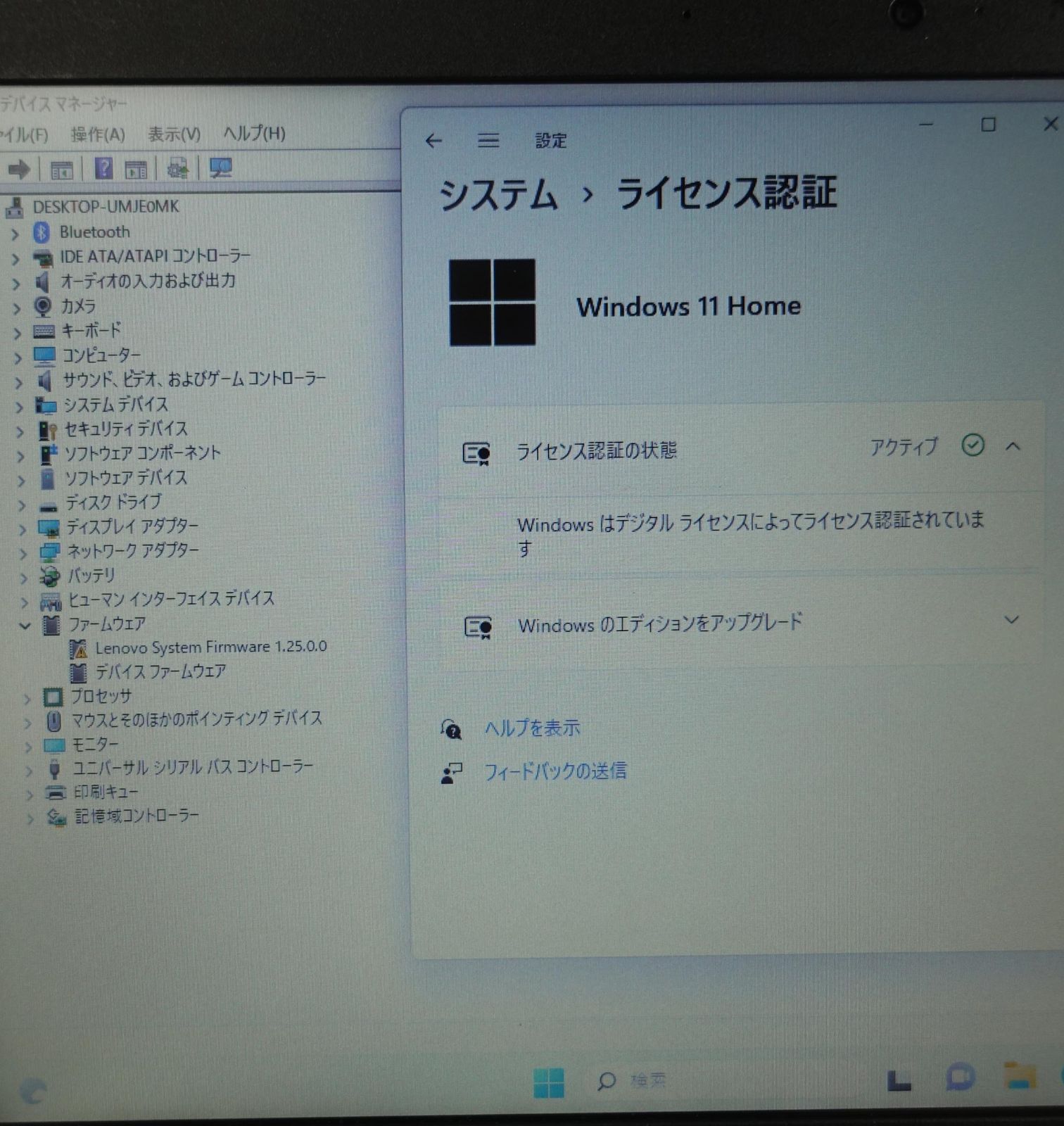Click the Bluetooth category icon in Device Manager
Viewport: 1064px width, 1126px height.
coord(42,232)
